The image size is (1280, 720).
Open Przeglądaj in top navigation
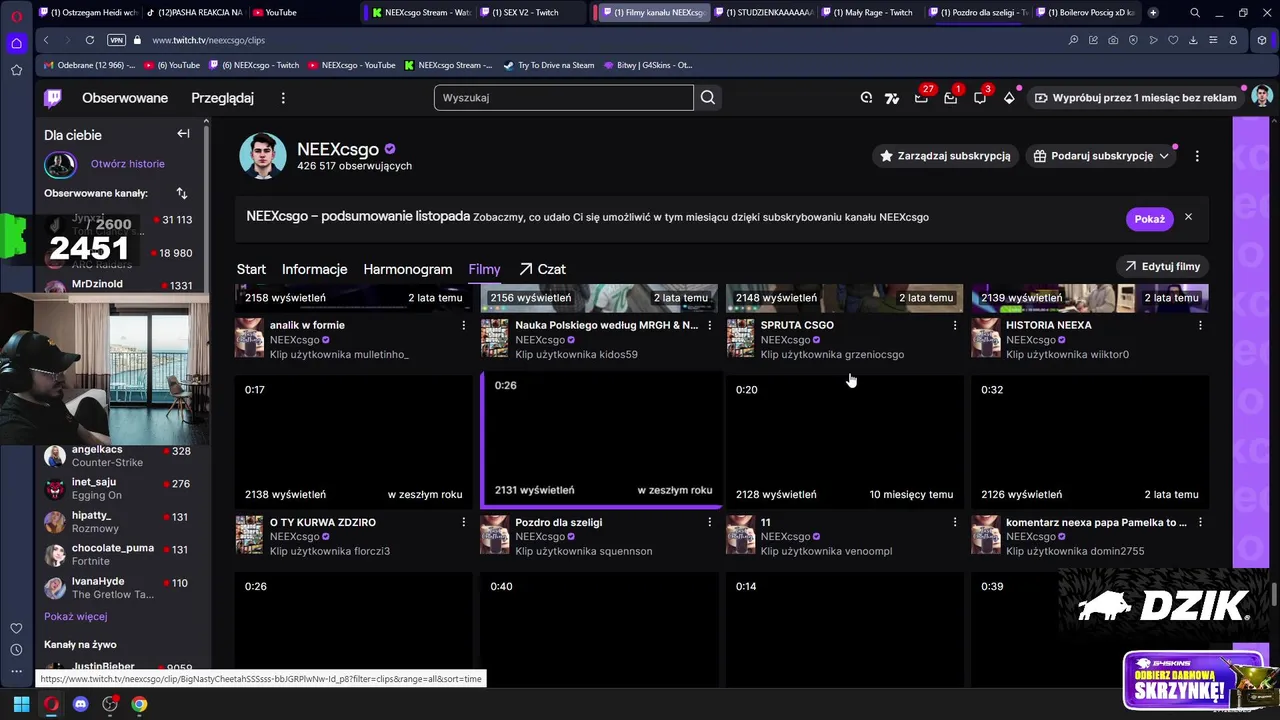[x=223, y=98]
